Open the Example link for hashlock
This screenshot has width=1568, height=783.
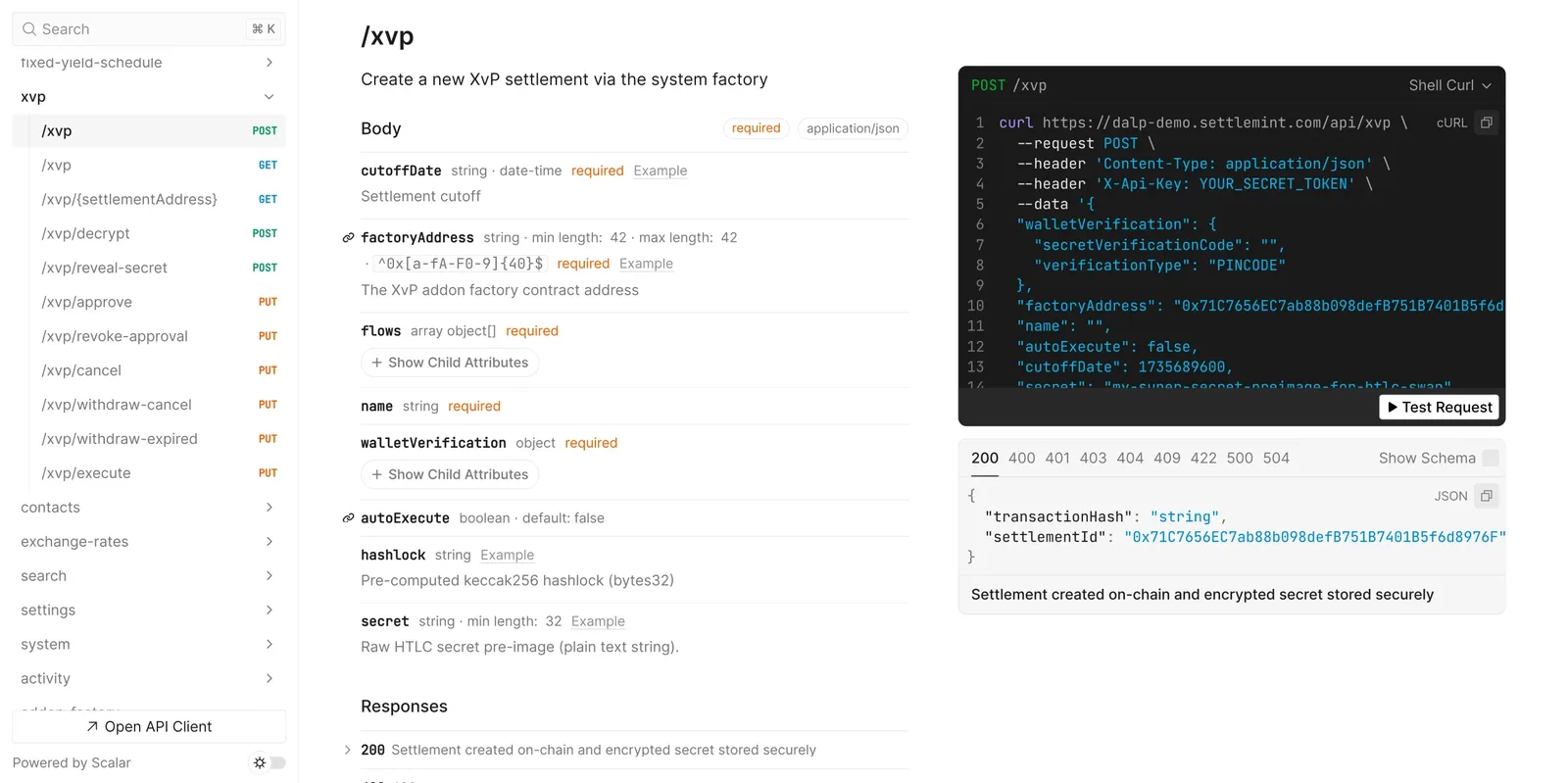tap(507, 555)
